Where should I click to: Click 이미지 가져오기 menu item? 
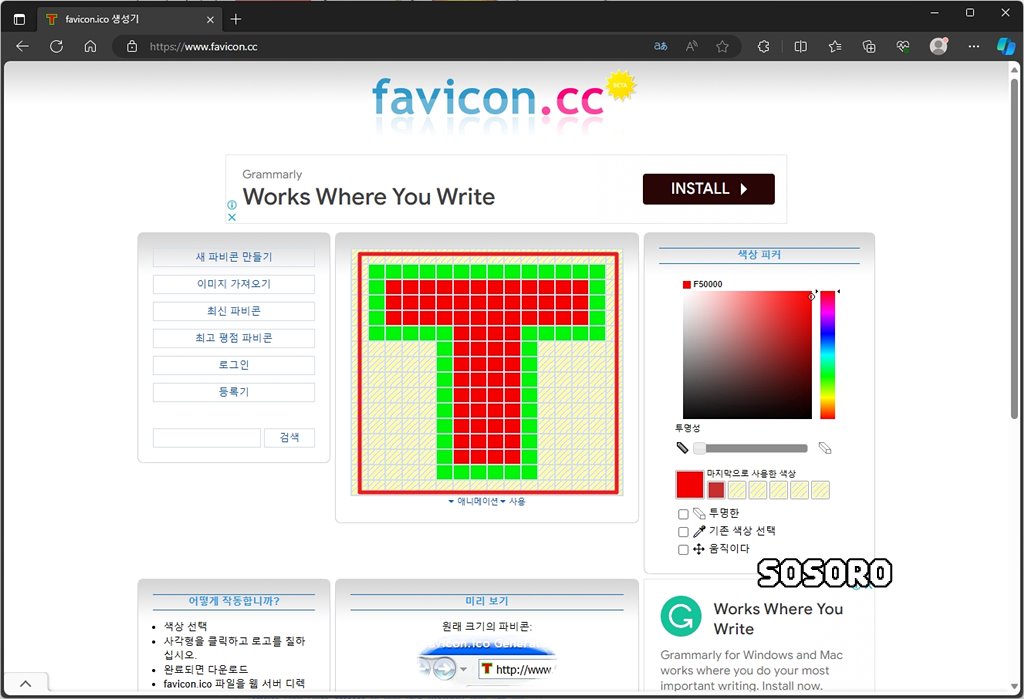(x=234, y=284)
